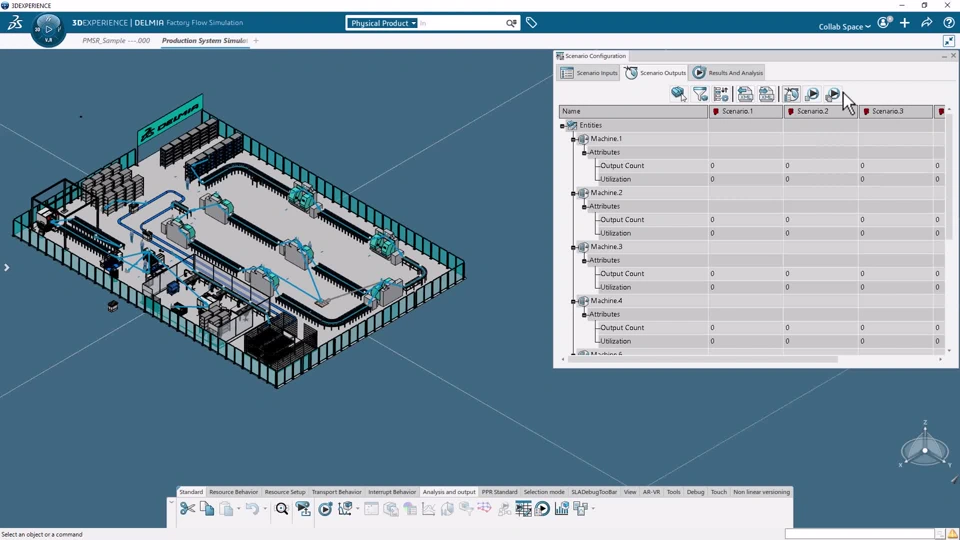The width and height of the screenshot is (960, 540).
Task: Click the export XML icon
Action: (766, 94)
